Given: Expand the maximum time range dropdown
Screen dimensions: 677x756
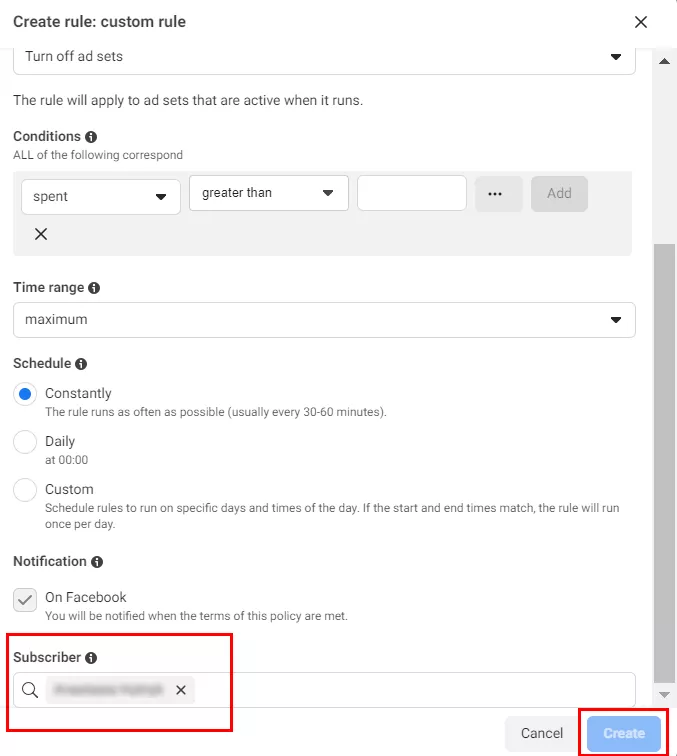Looking at the screenshot, I should point(324,320).
